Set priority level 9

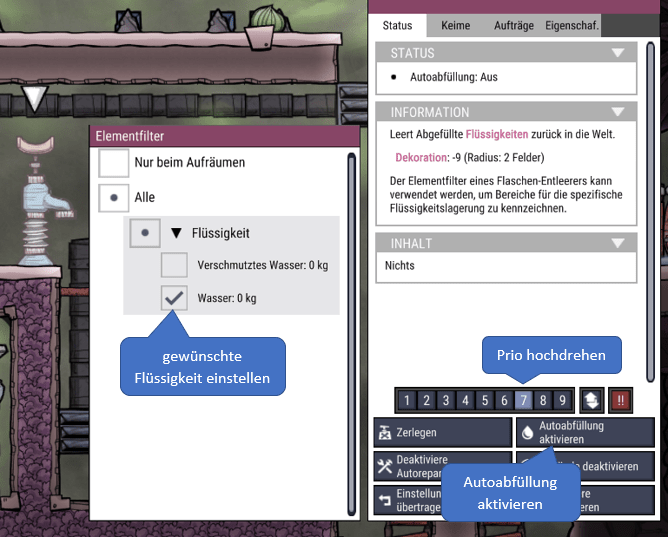(x=562, y=400)
